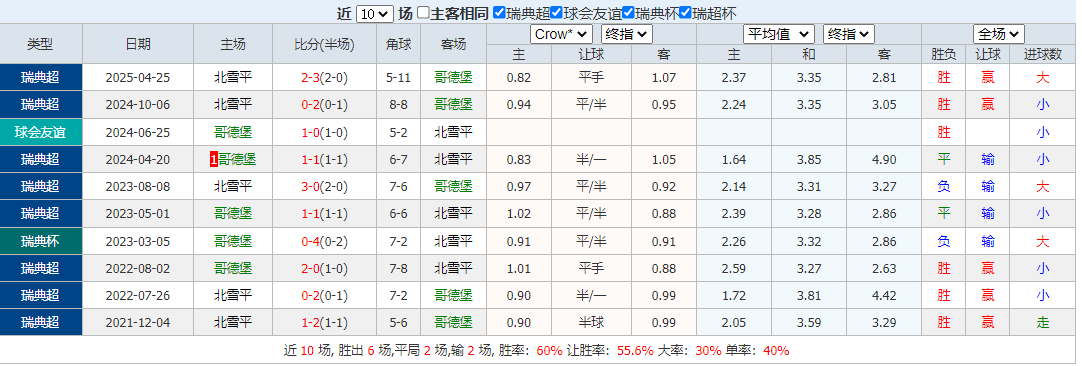Click odds value 4.90

[884, 160]
